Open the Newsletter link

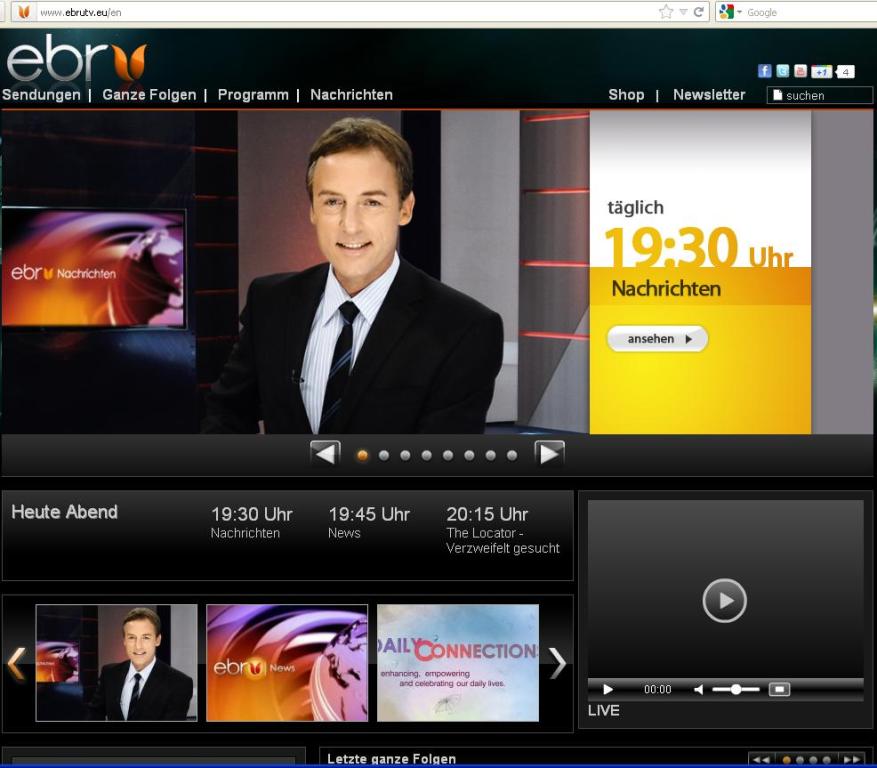coord(709,95)
